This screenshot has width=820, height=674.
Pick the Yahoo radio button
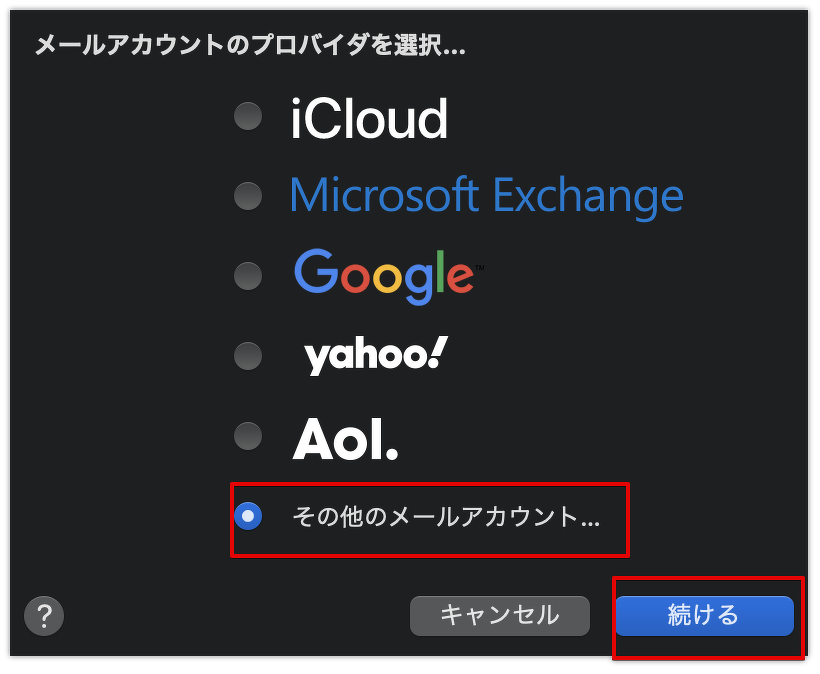247,355
